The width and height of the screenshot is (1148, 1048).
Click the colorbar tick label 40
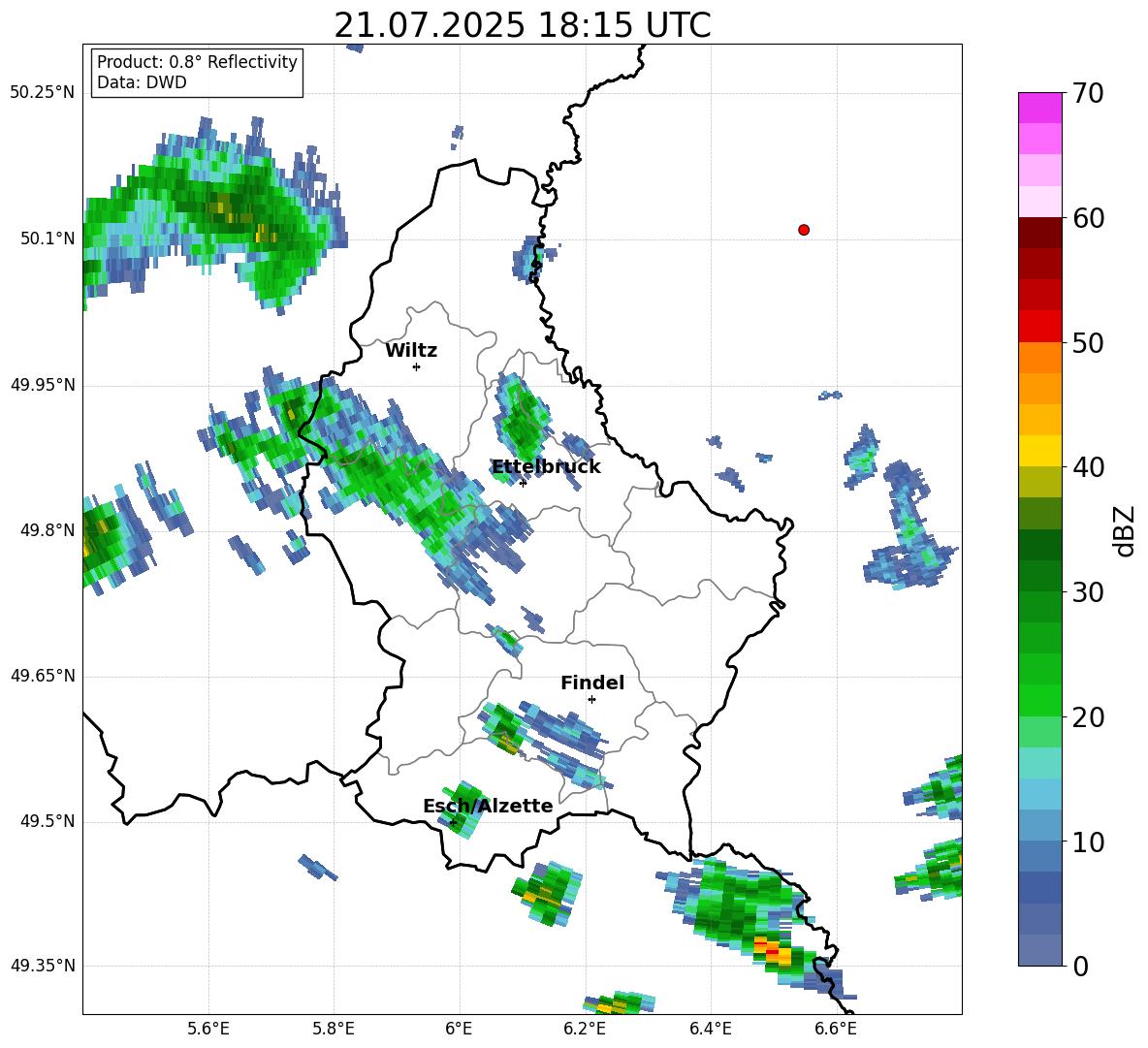1089,467
